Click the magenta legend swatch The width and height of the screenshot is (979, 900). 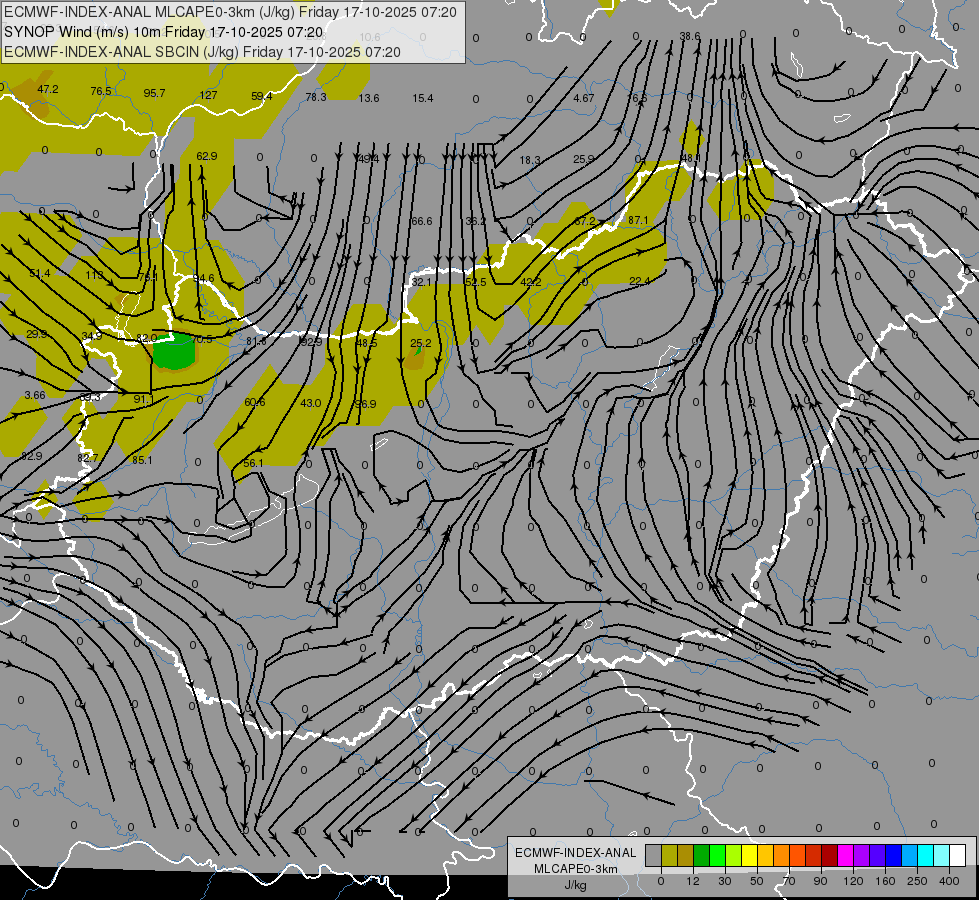click(x=845, y=855)
